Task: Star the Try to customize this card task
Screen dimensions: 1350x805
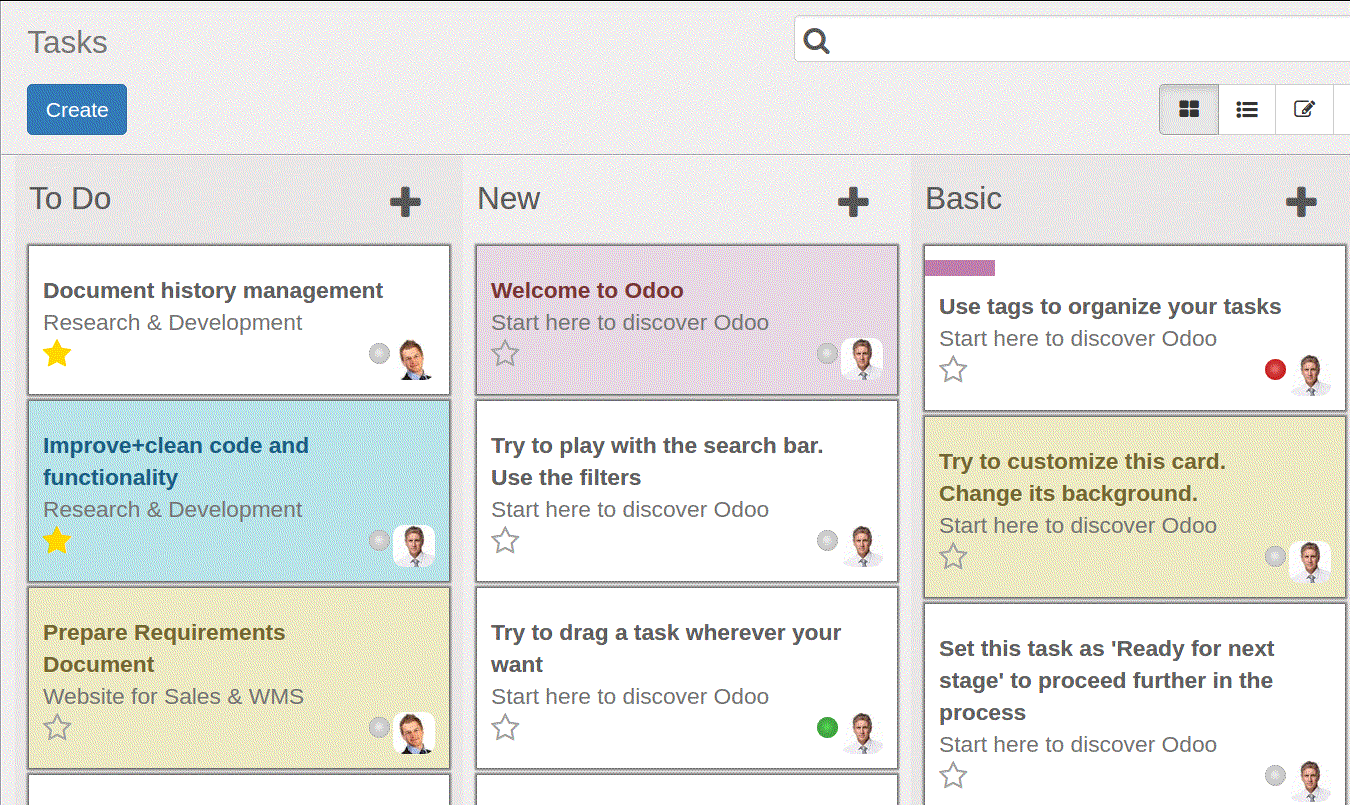Action: pyautogui.click(x=953, y=556)
